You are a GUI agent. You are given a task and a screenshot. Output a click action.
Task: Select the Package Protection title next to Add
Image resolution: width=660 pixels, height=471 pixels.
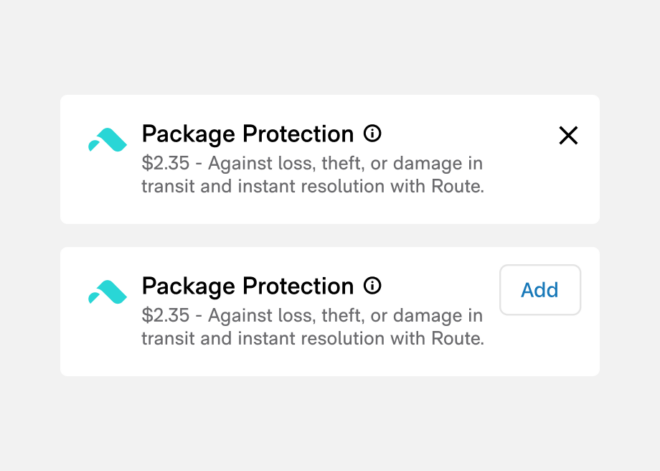(248, 287)
